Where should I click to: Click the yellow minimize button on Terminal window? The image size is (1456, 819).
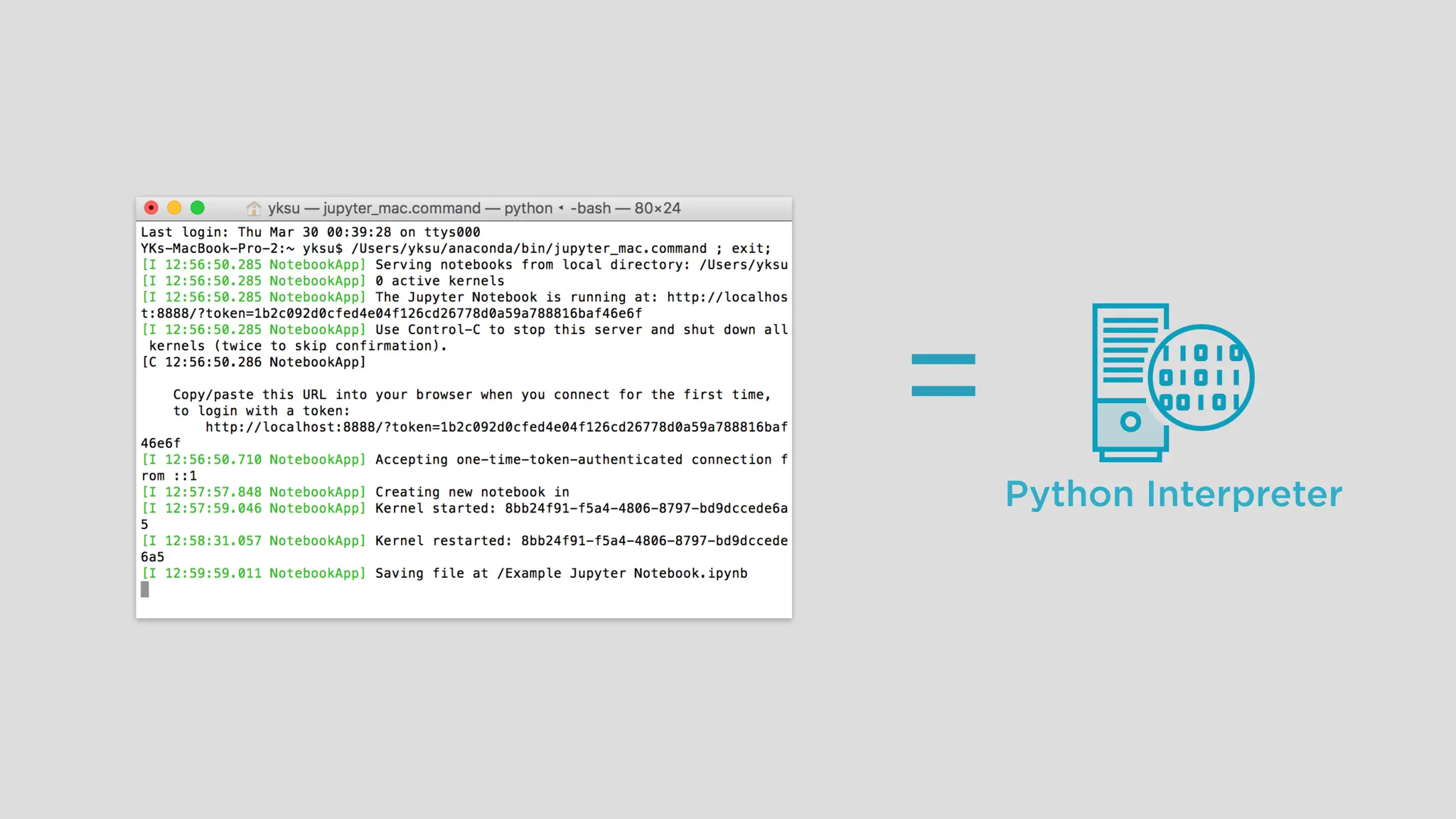(x=174, y=208)
